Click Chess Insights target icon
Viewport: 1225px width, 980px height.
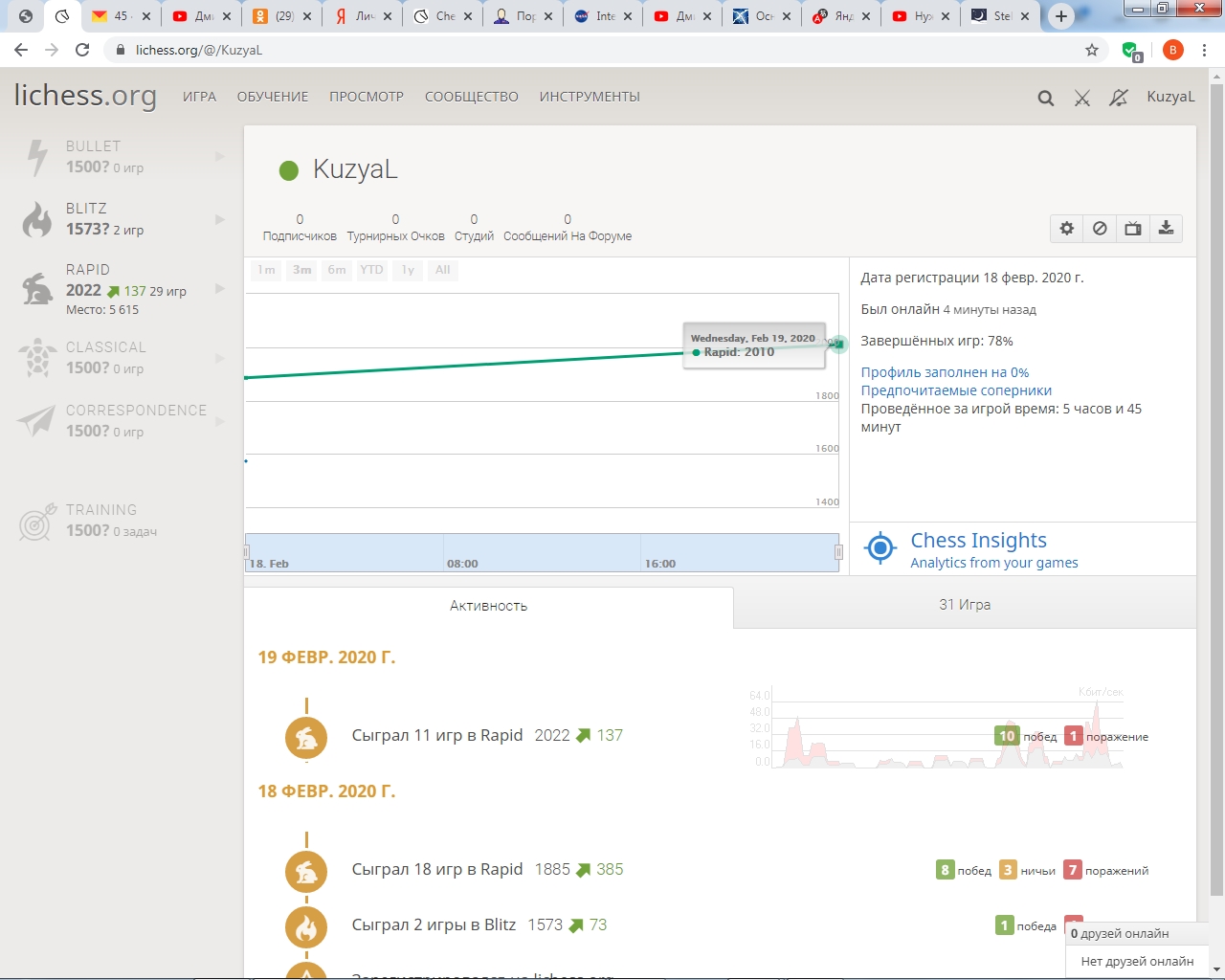(x=880, y=548)
